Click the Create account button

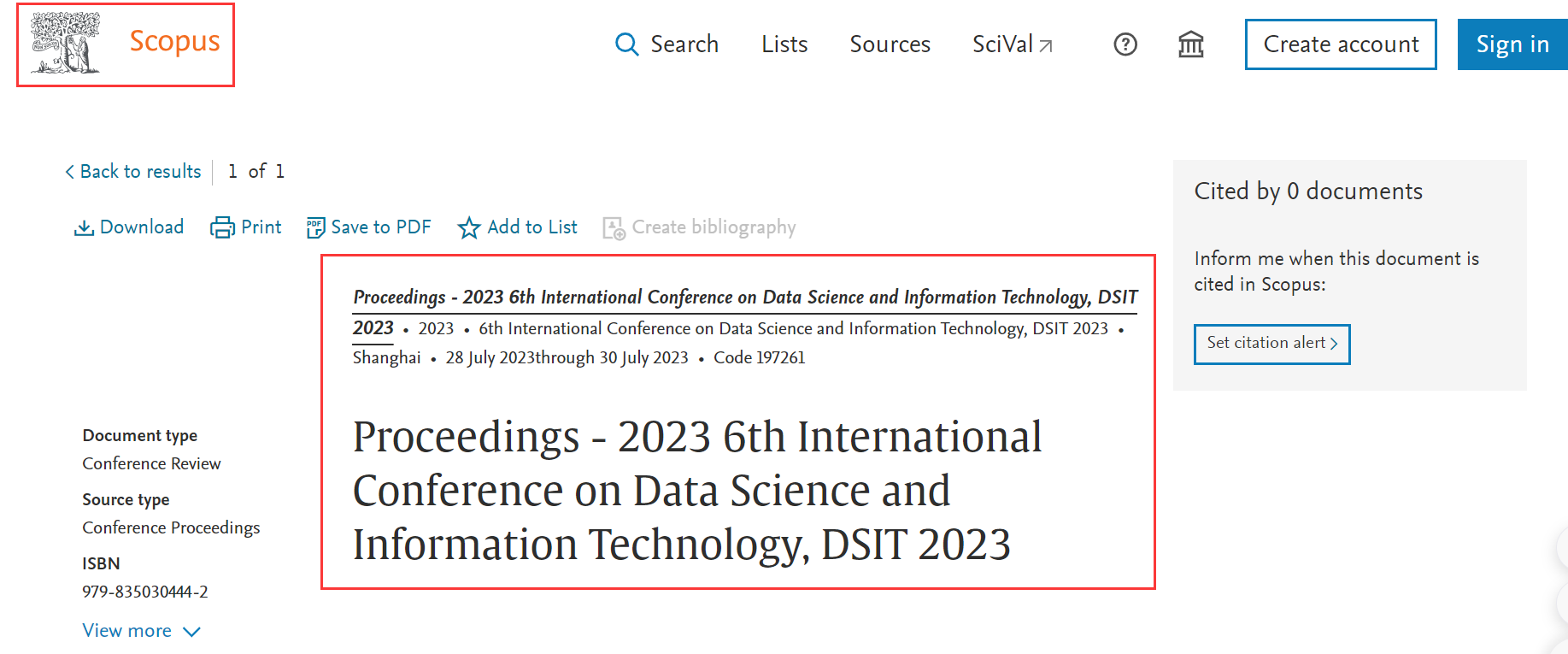tap(1340, 44)
